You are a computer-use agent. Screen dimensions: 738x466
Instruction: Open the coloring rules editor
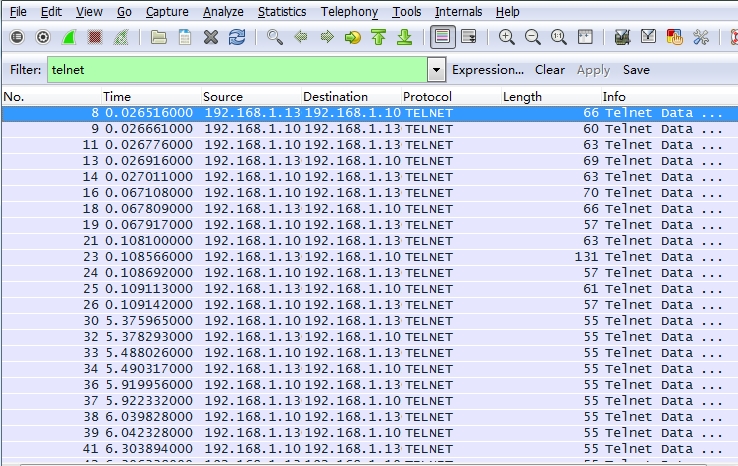(675, 37)
